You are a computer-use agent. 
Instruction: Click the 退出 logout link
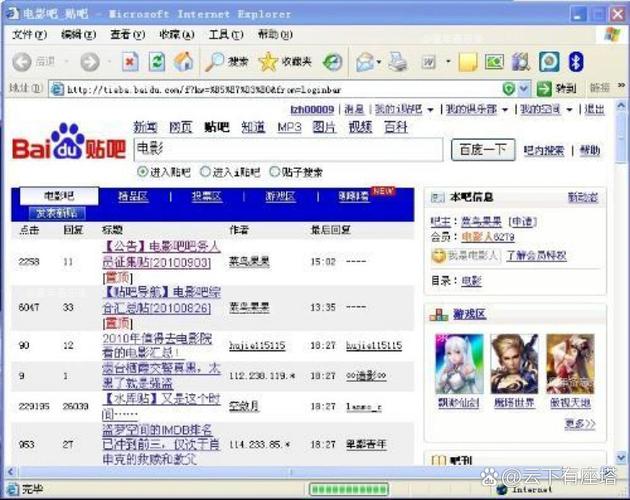point(594,110)
